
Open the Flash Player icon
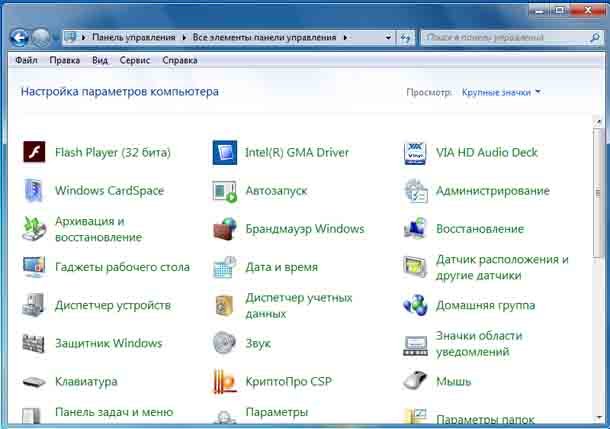click(34, 152)
